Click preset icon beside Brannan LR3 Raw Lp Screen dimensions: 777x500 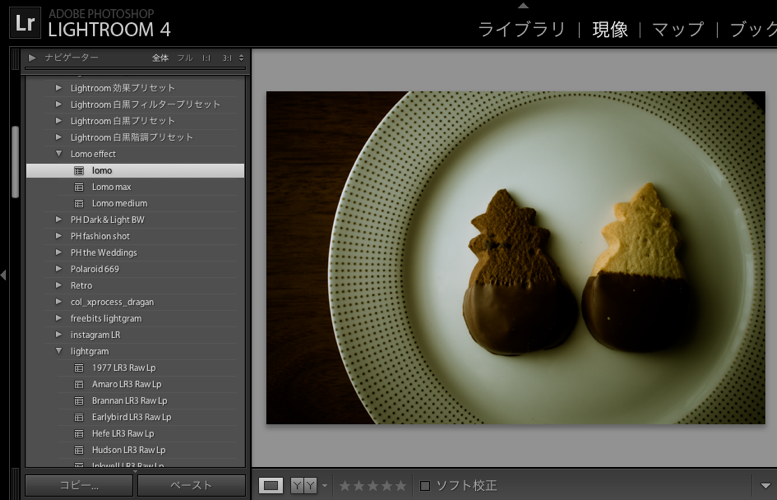click(x=79, y=400)
